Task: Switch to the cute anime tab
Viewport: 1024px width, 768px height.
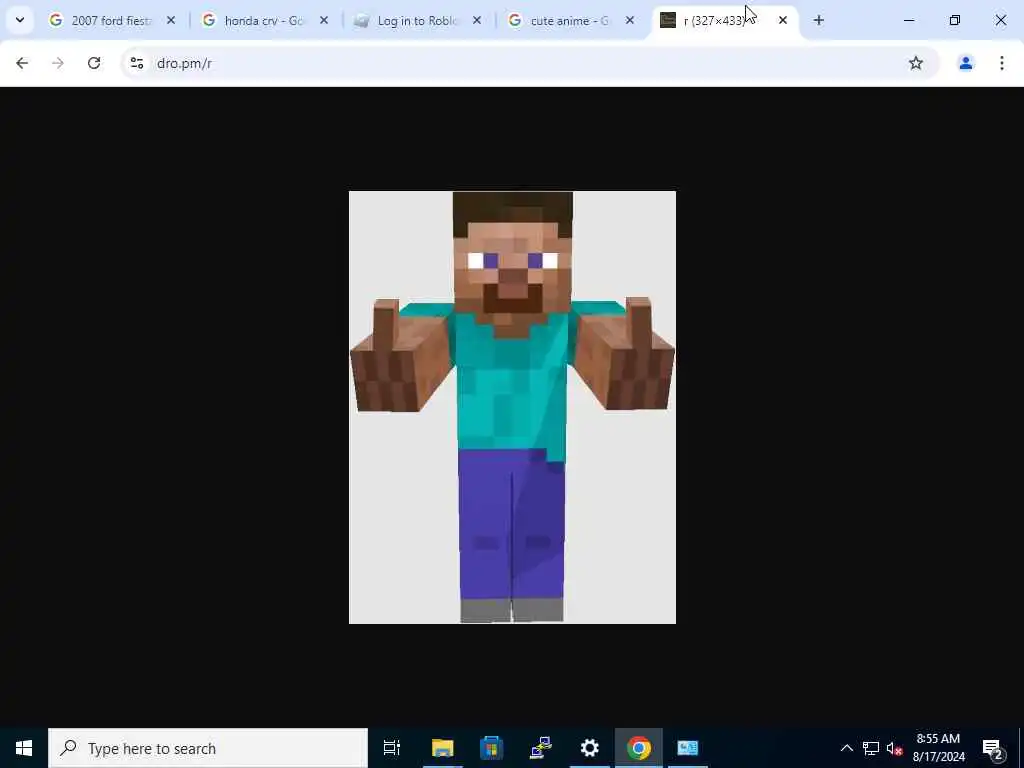Action: (569, 21)
